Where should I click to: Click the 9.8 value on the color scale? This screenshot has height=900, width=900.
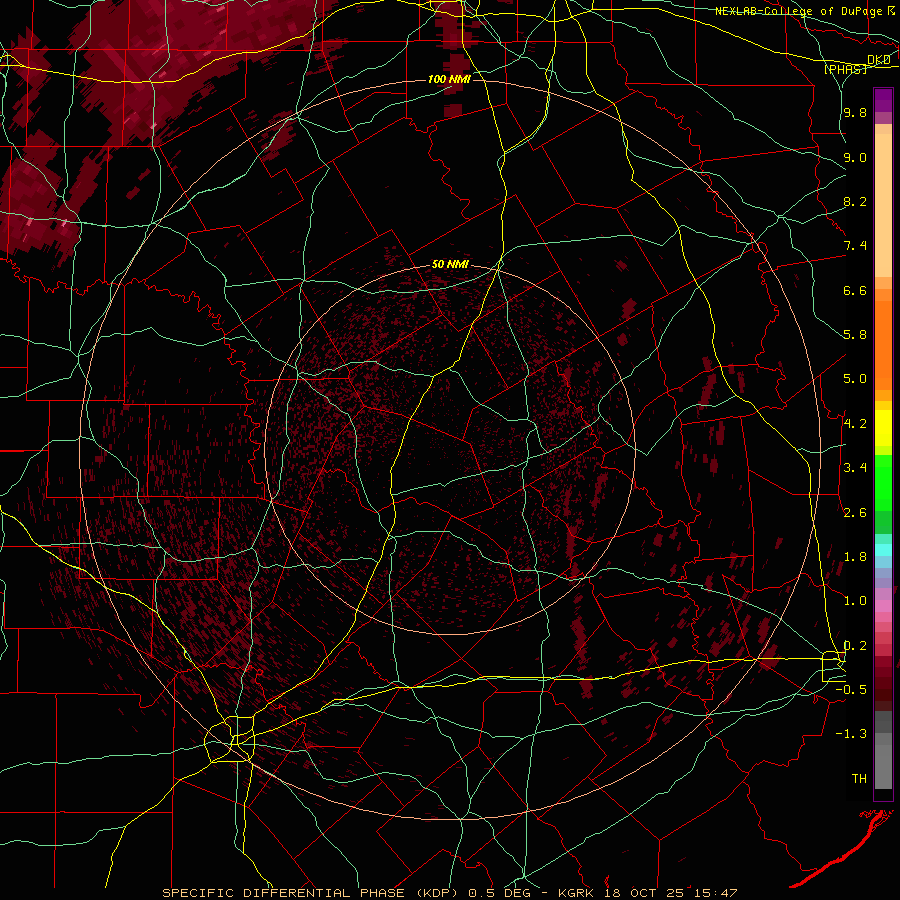[x=855, y=112]
